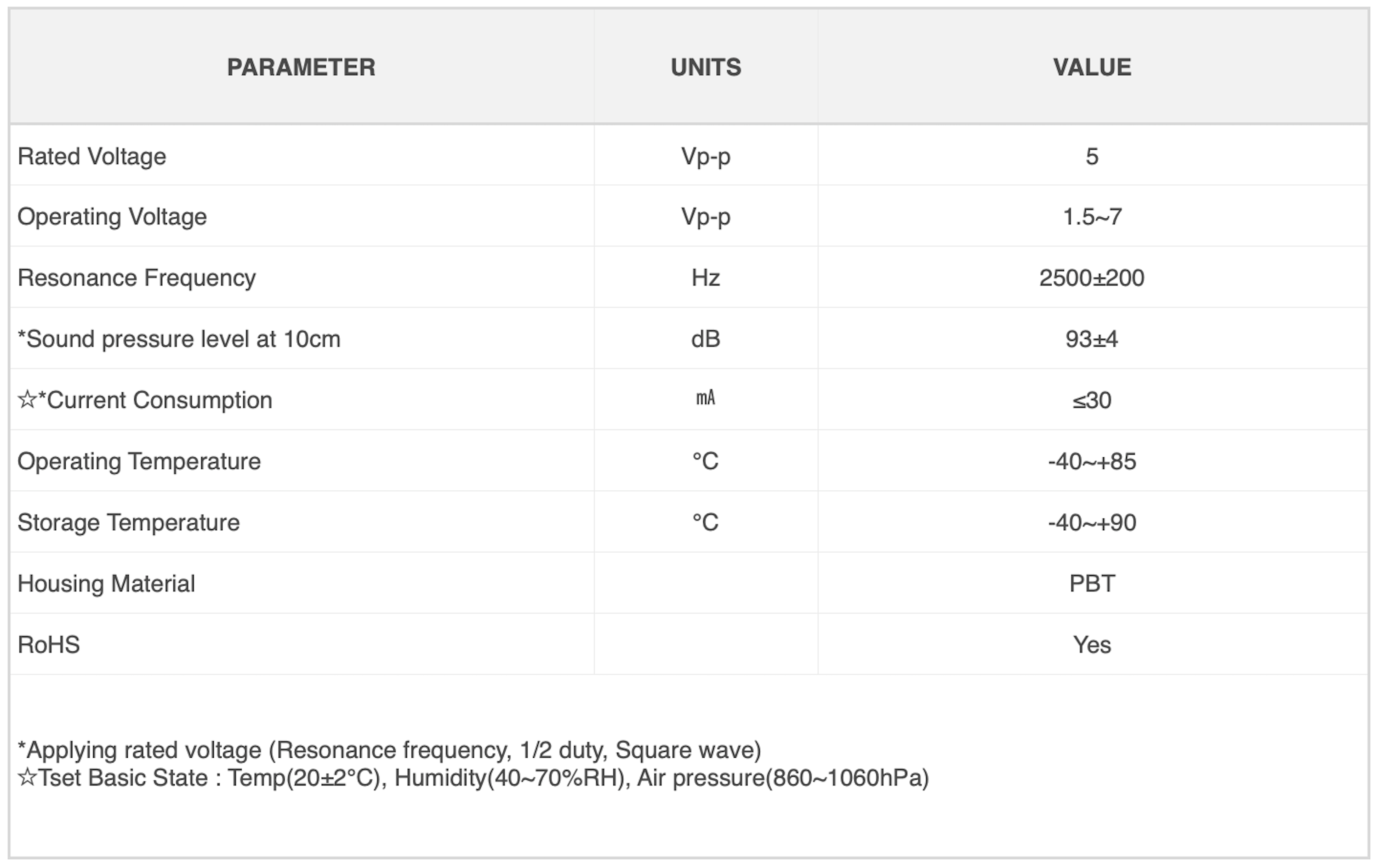1379x868 pixels.
Task: Click the RoHS parameter label
Action: 49,645
